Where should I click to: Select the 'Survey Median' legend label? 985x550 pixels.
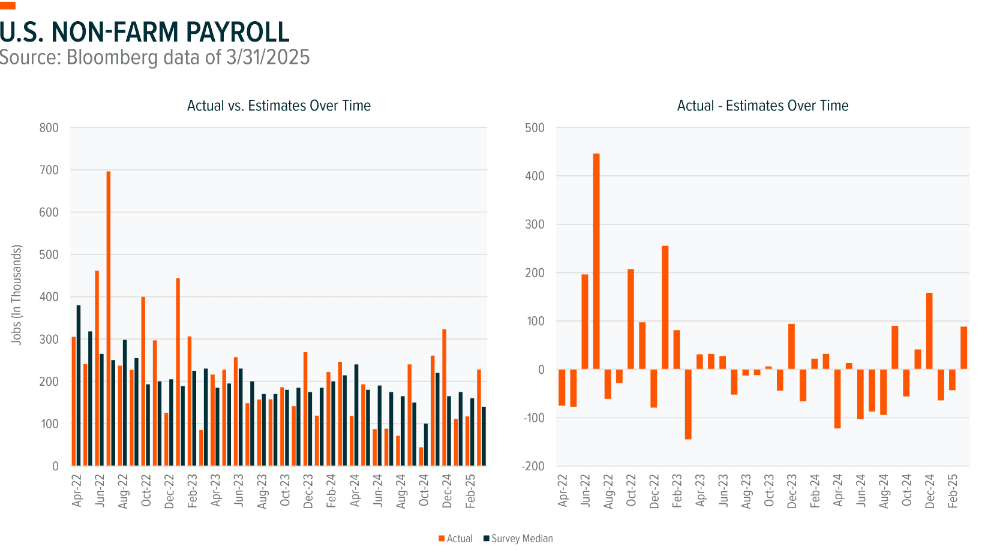point(522,538)
